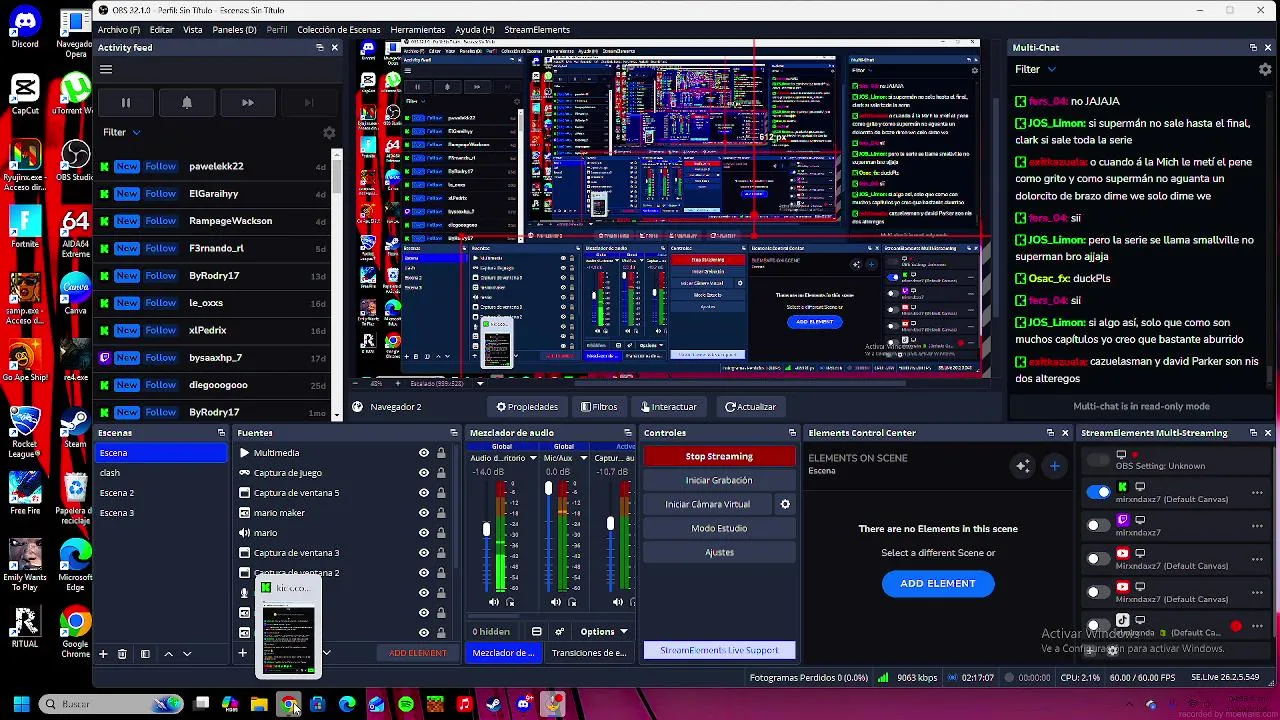Viewport: 1280px width, 720px height.
Task: Open the preview scaling dropdown arrow
Action: (x=480, y=383)
